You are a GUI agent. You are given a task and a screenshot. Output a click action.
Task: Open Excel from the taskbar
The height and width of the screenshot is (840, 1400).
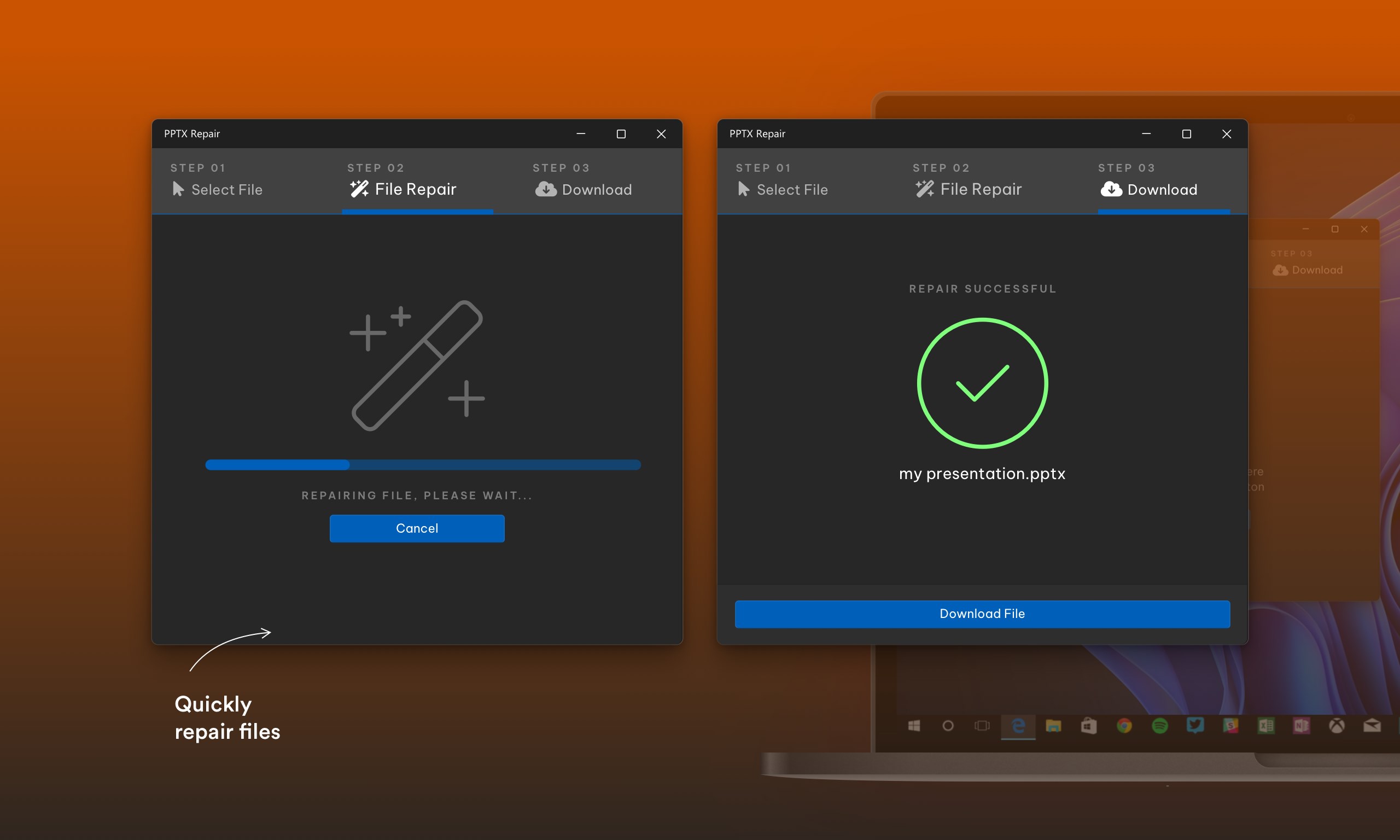[x=1266, y=726]
